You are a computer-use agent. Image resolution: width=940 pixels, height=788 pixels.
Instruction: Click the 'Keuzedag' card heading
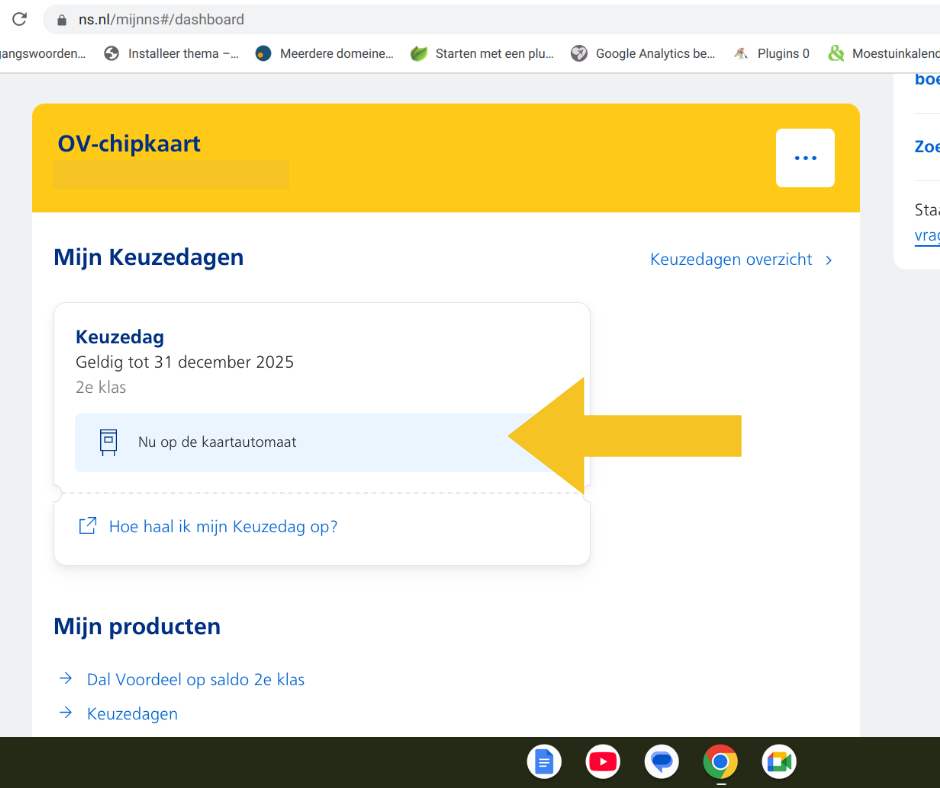pos(120,337)
